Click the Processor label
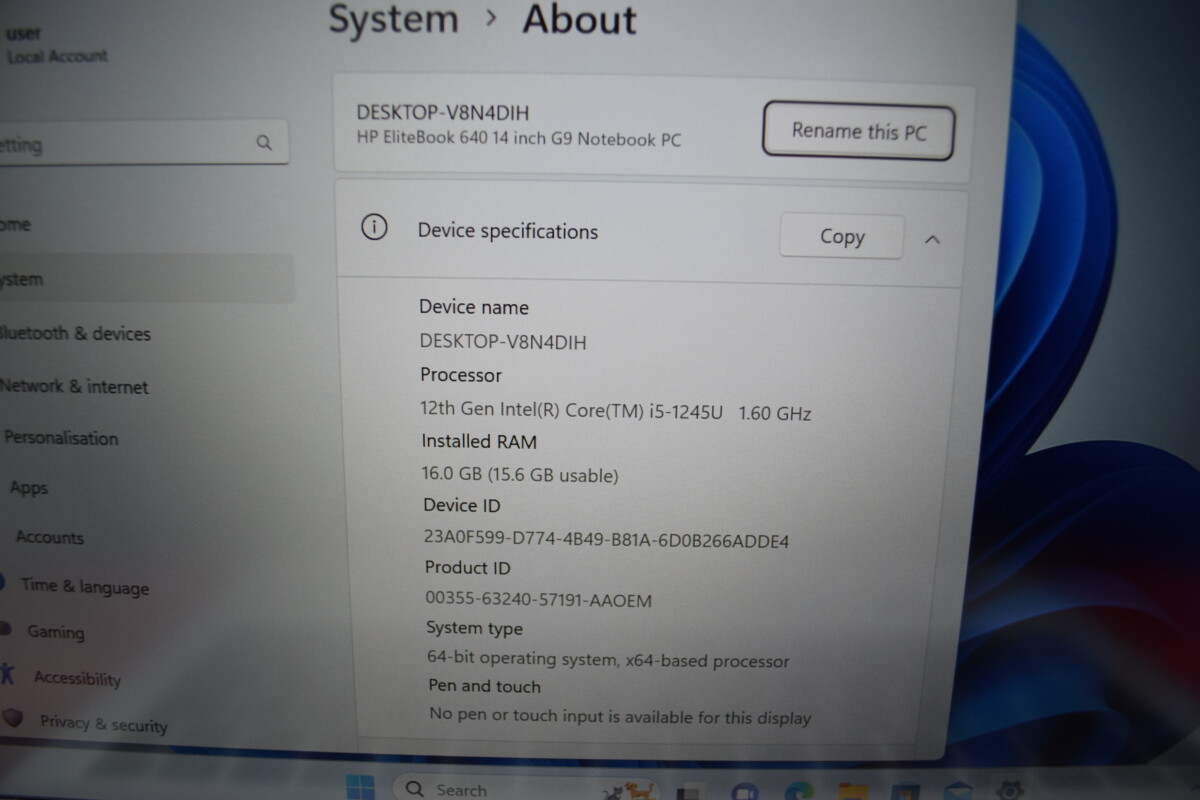1200x800 pixels. pos(461,375)
